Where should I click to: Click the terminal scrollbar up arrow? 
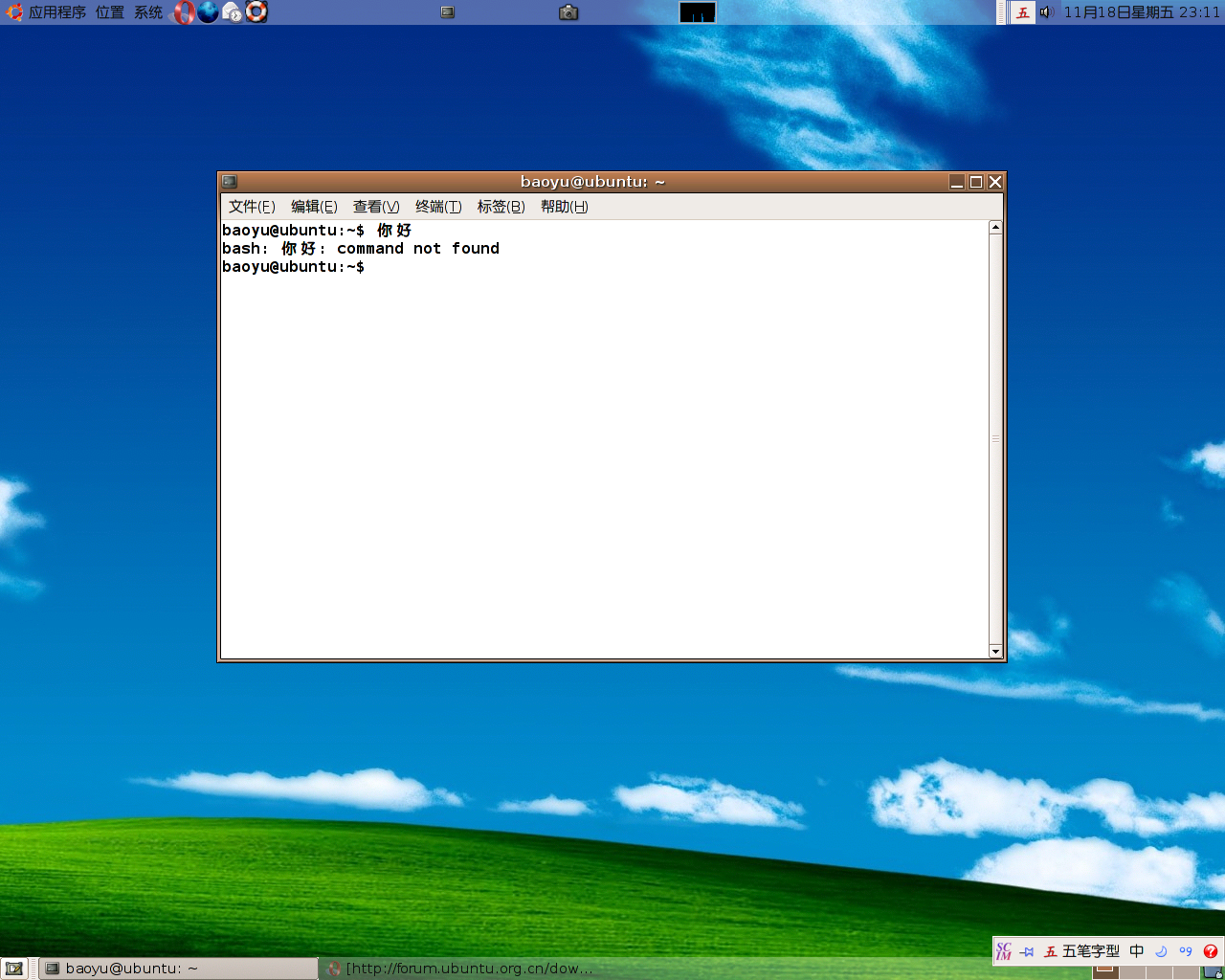[995, 228]
